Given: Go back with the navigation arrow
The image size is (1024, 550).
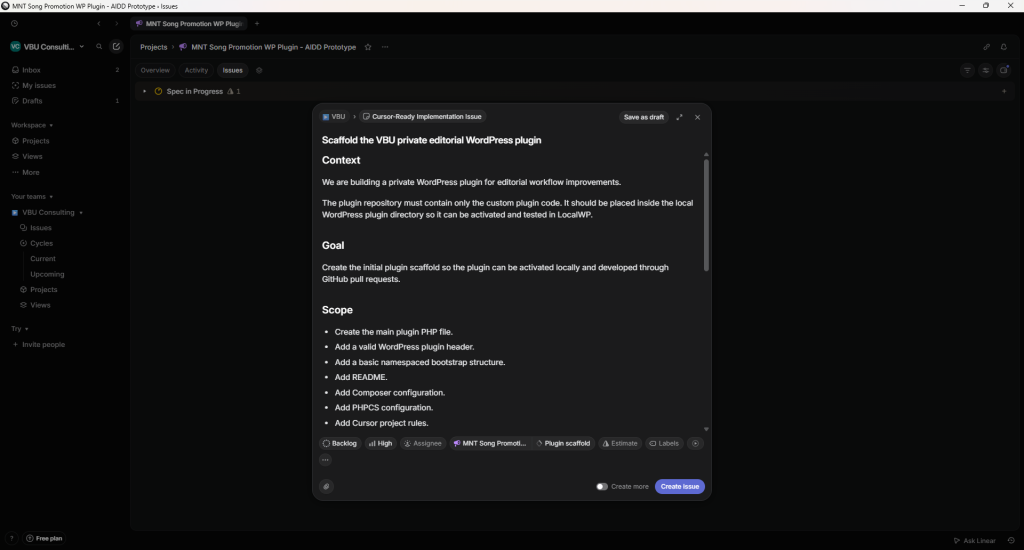Looking at the screenshot, I should click(x=99, y=24).
